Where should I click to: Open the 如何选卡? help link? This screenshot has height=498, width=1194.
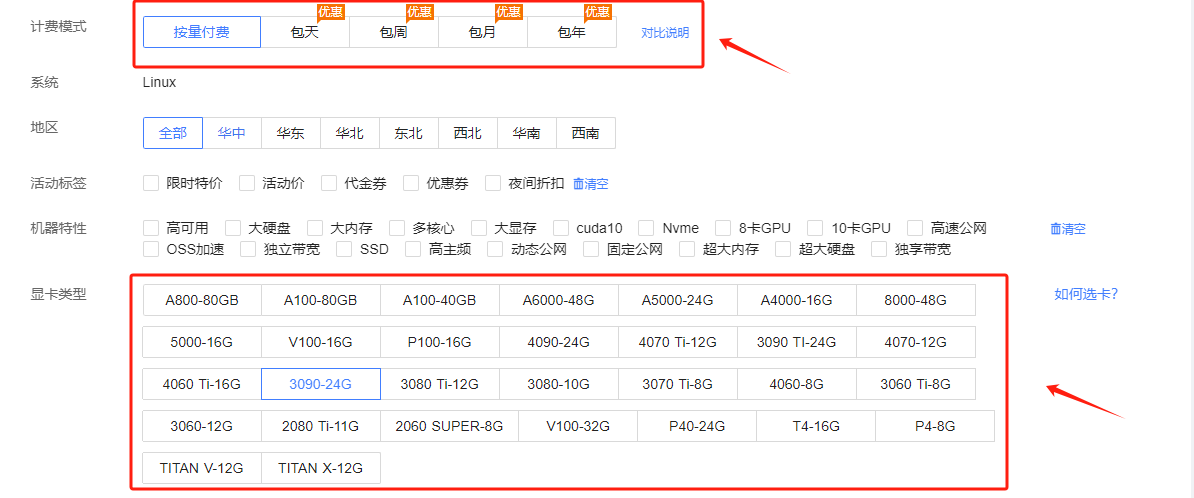tap(1086, 294)
